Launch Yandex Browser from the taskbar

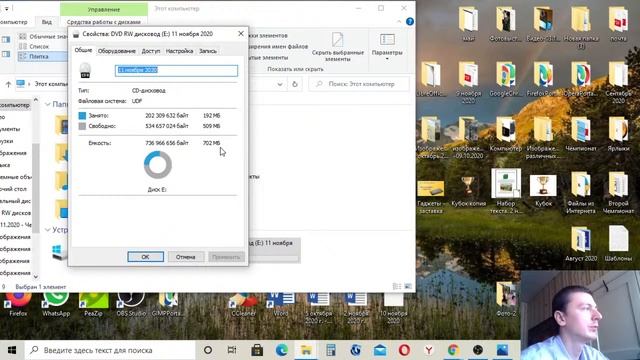(429, 350)
